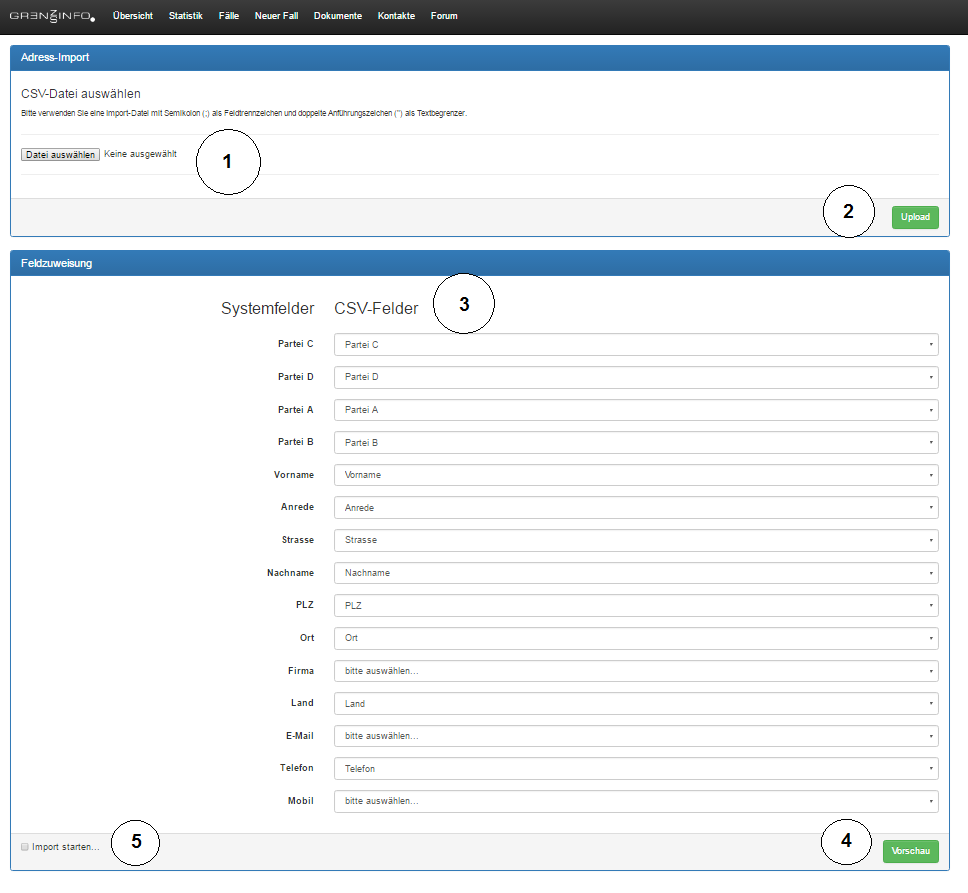
Task: Expand the Telefon dropdown
Action: (x=636, y=769)
